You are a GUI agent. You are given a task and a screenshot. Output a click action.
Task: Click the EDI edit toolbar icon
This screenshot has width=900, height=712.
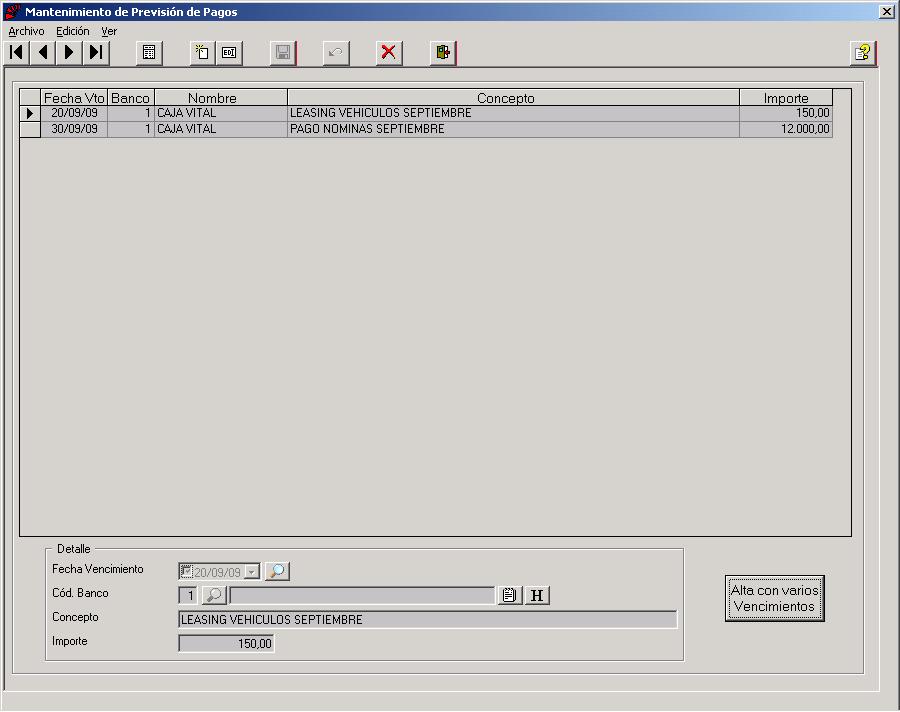click(229, 53)
